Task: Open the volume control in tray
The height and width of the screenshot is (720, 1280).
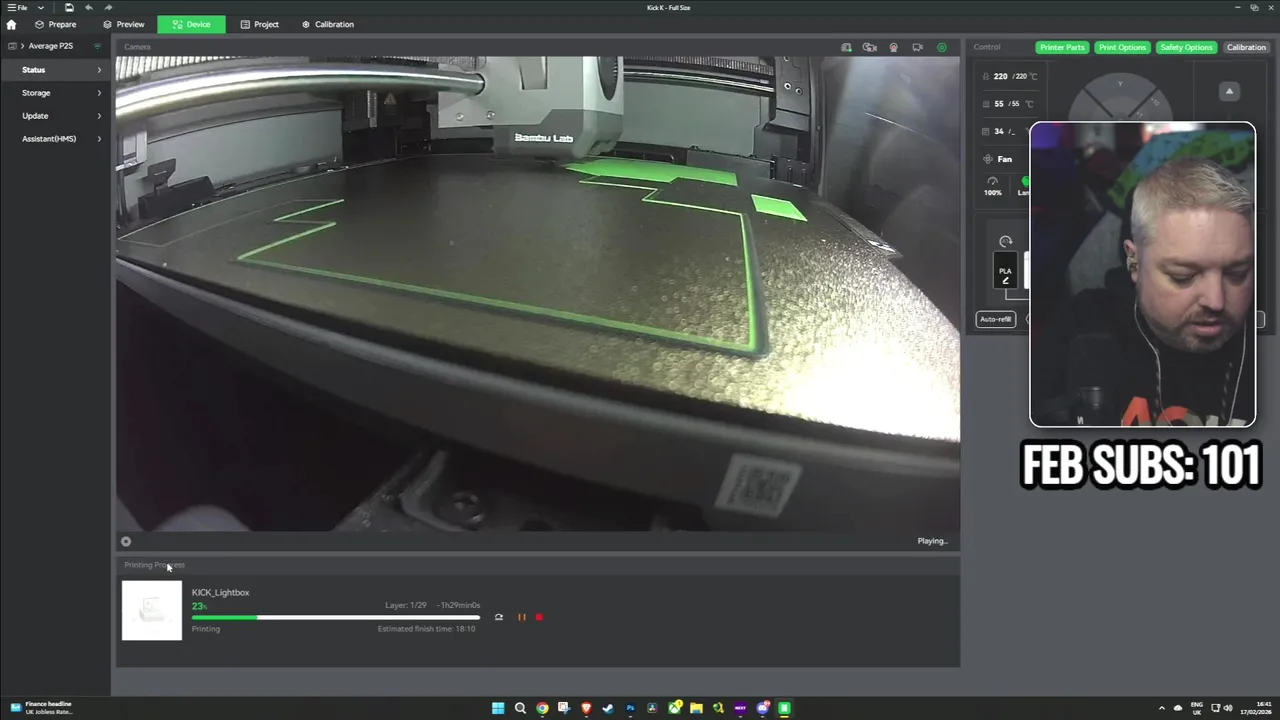Action: 1228,708
